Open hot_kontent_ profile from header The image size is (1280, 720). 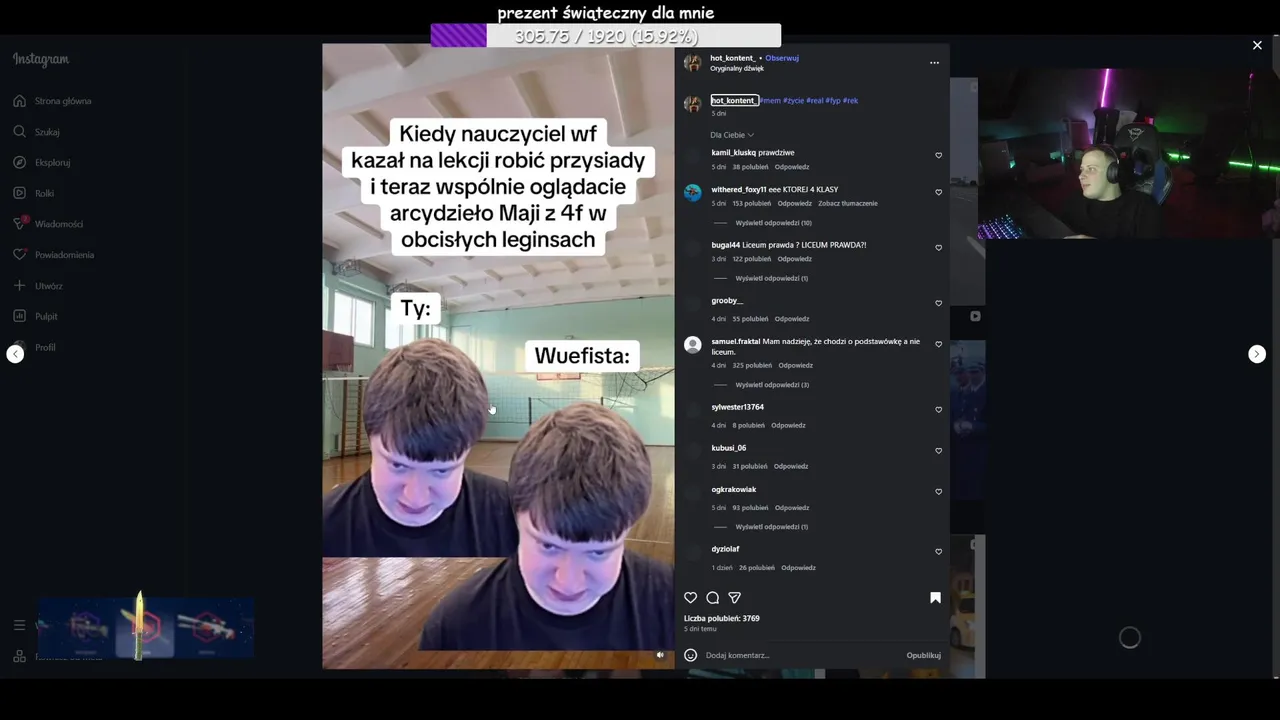point(733,58)
